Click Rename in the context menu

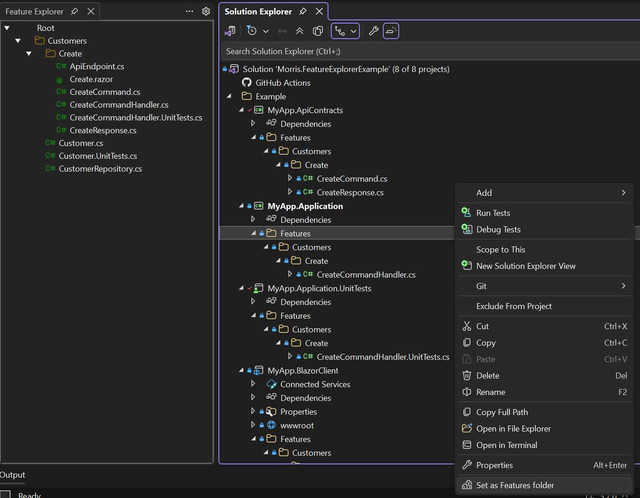544,392
